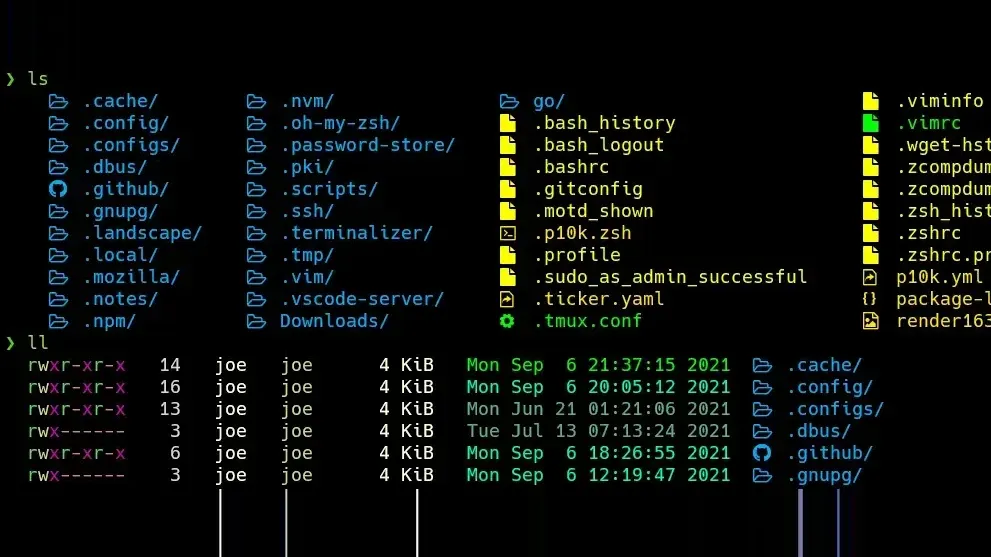Click the prompt chevron before the ll command

point(10,343)
